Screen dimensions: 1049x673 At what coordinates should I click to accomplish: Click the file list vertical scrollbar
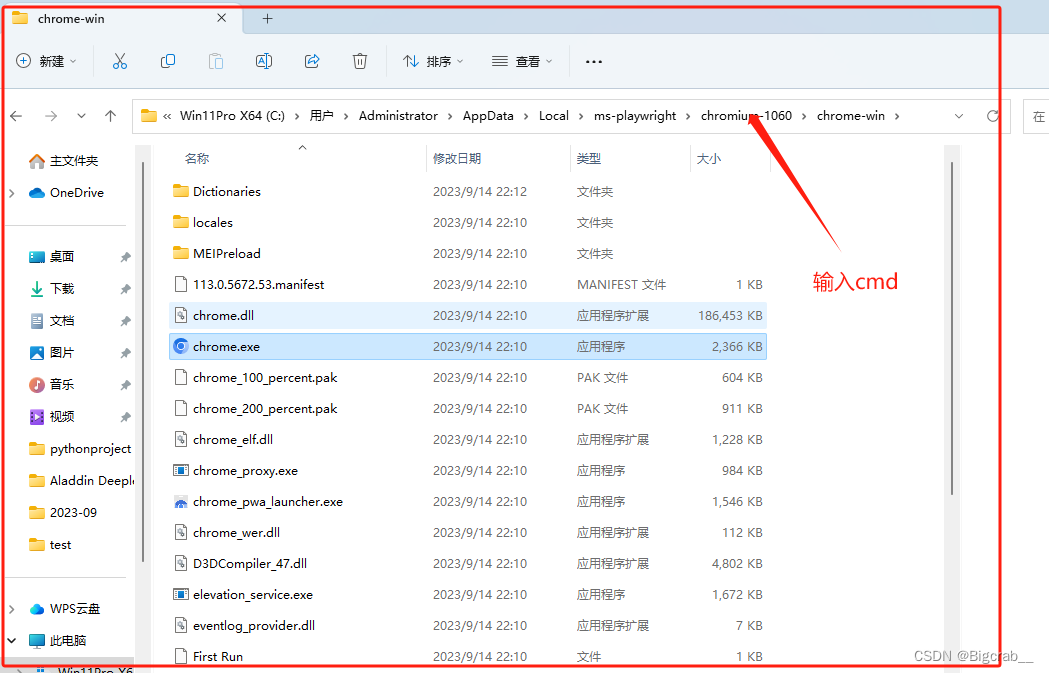(951, 328)
